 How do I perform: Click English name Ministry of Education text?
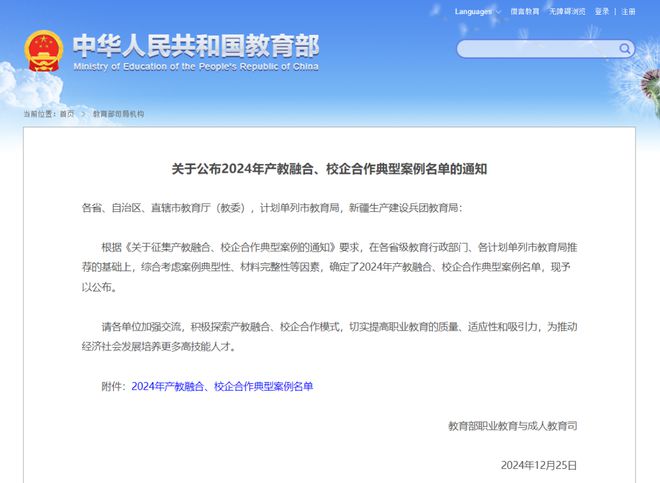click(x=196, y=67)
